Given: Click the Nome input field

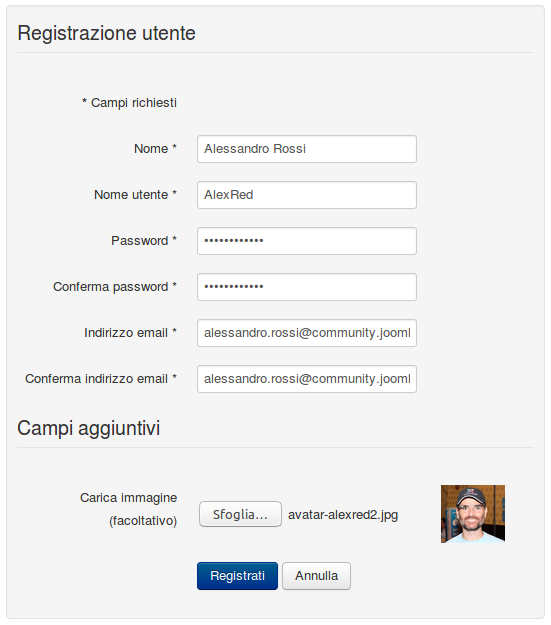Looking at the screenshot, I should [307, 149].
